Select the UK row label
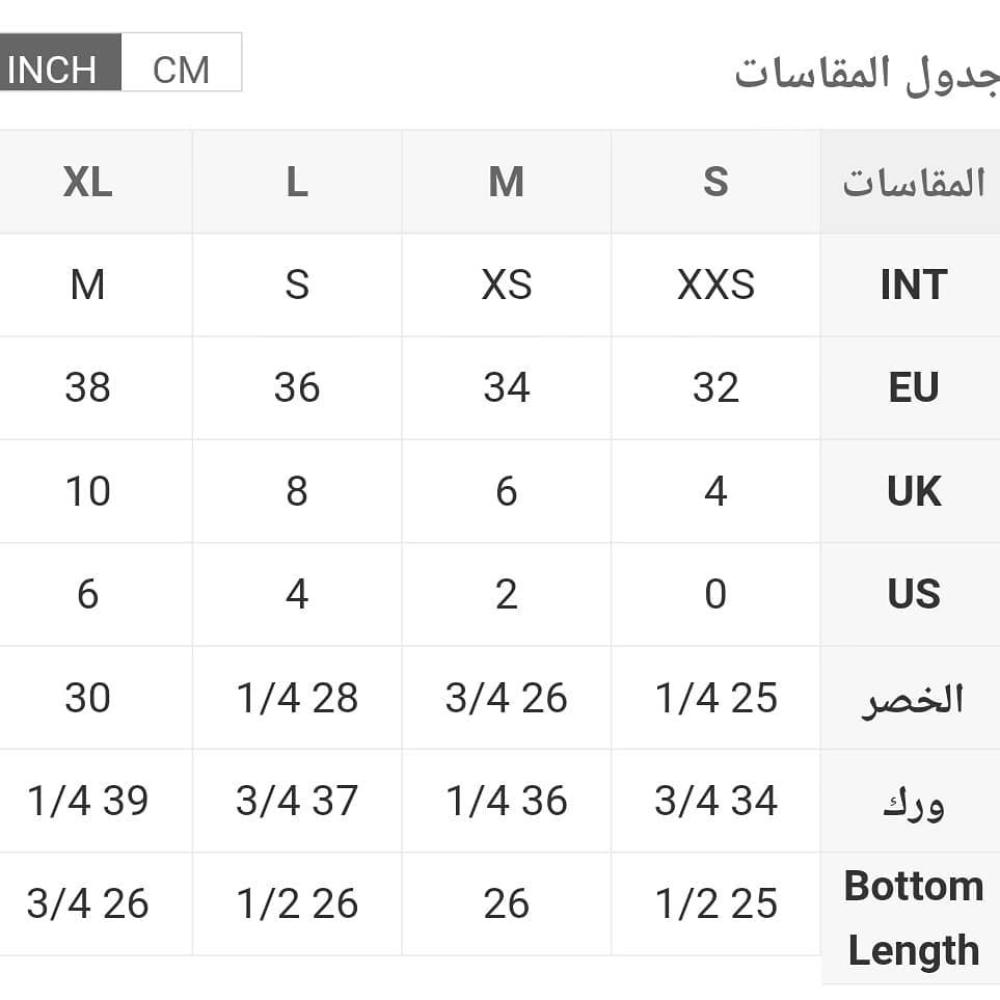Viewport: 1000px width, 1000px height. click(x=913, y=492)
